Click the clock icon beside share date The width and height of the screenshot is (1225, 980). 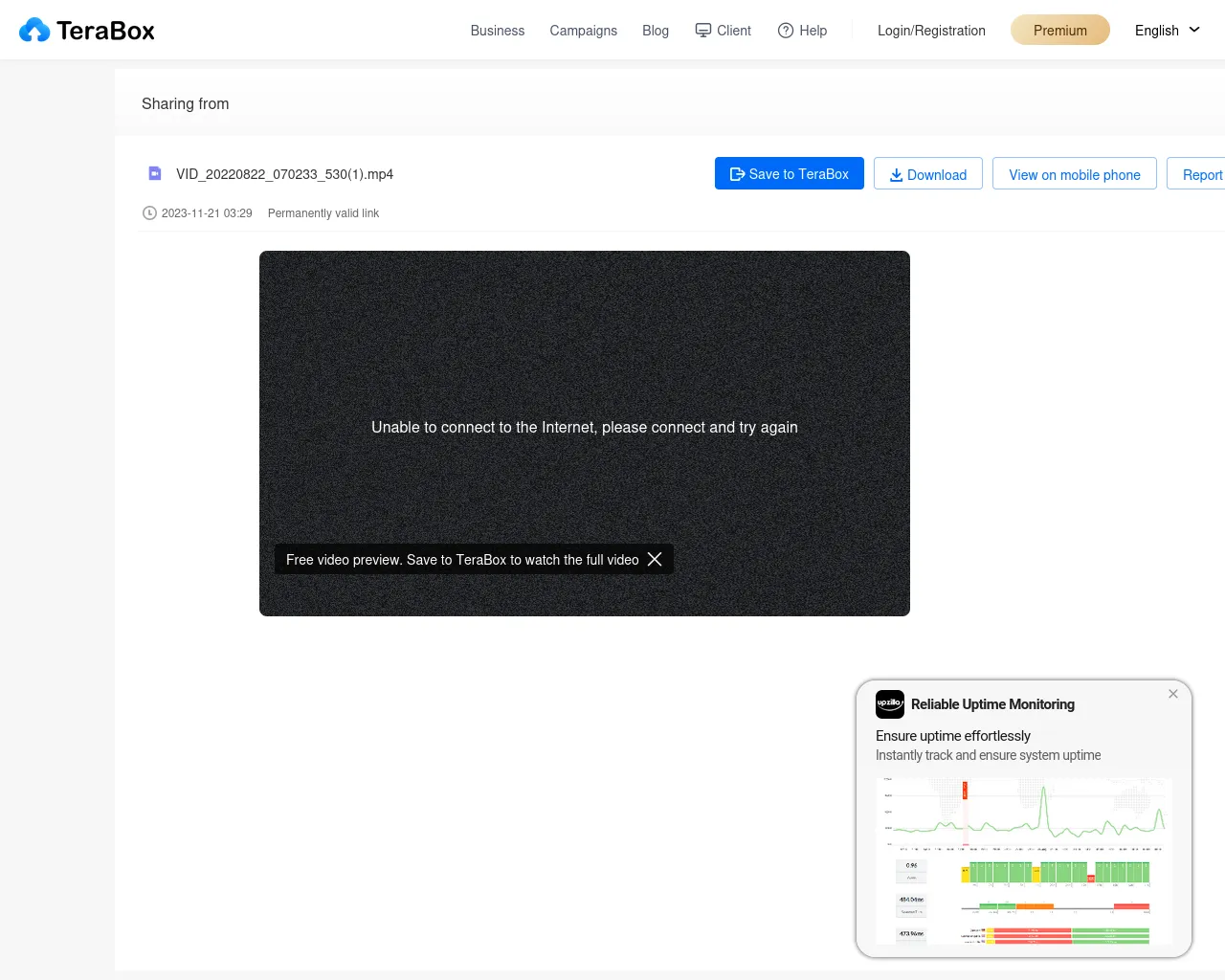(149, 213)
